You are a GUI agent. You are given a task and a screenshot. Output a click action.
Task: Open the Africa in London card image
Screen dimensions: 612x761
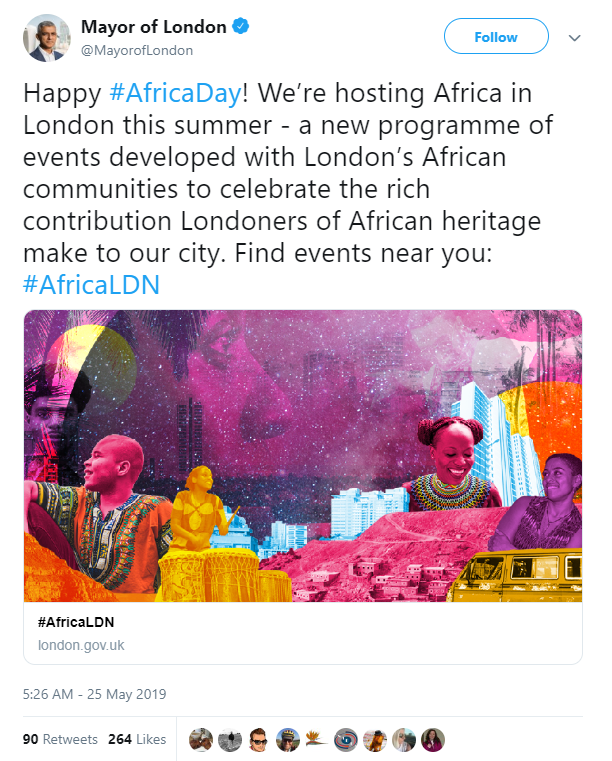pos(303,456)
